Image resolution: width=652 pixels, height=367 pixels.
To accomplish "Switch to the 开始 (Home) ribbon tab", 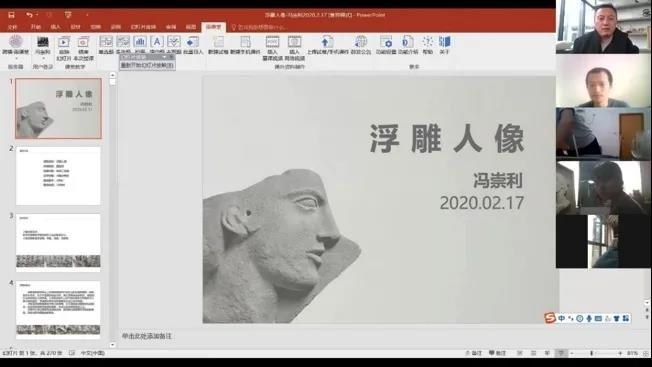I will 35,27.
